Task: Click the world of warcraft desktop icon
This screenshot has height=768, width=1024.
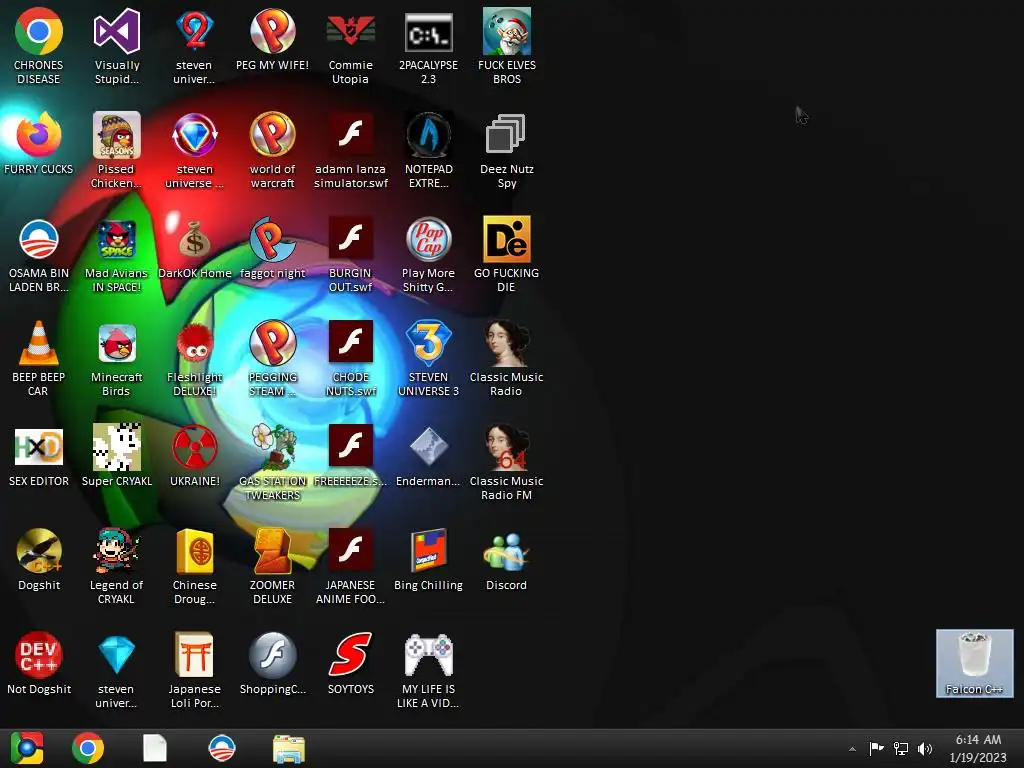Action: 272,135
